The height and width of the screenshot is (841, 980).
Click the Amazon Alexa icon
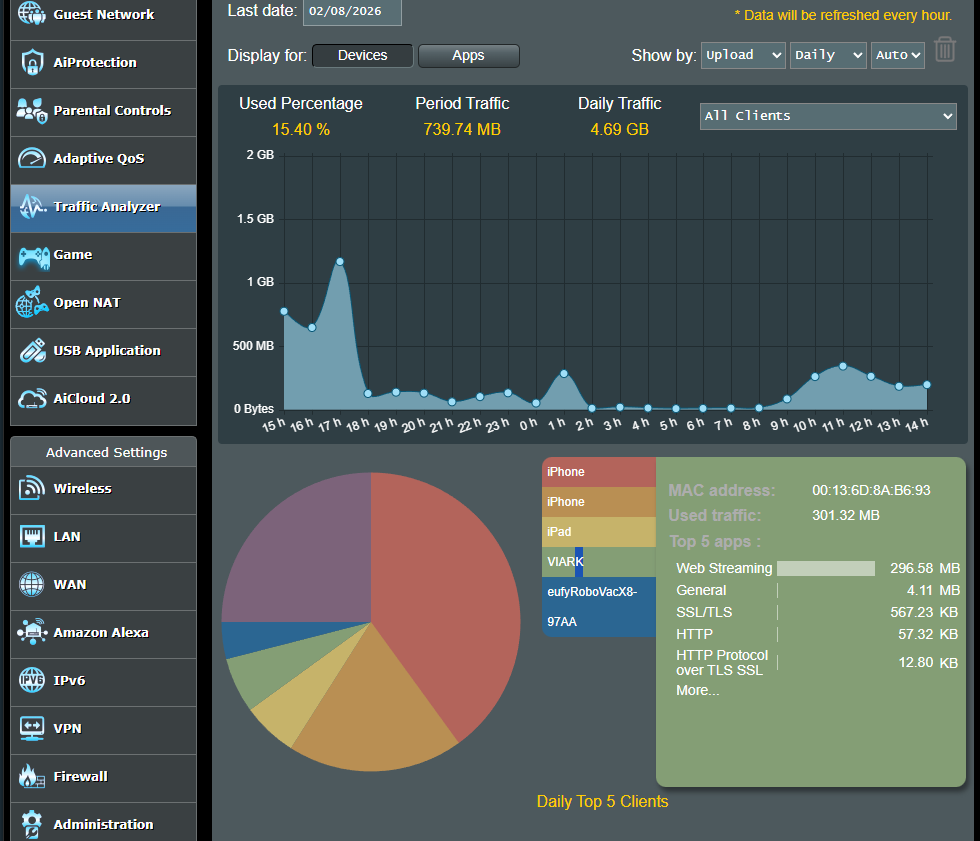pos(32,632)
